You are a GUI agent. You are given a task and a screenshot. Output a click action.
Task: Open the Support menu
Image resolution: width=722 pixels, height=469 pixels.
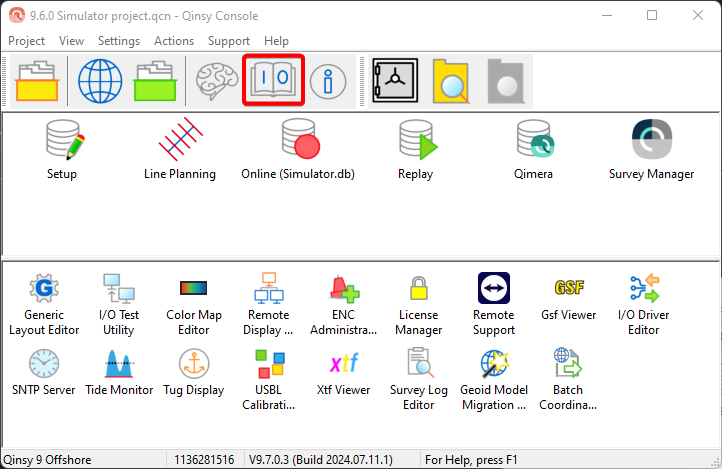(229, 41)
